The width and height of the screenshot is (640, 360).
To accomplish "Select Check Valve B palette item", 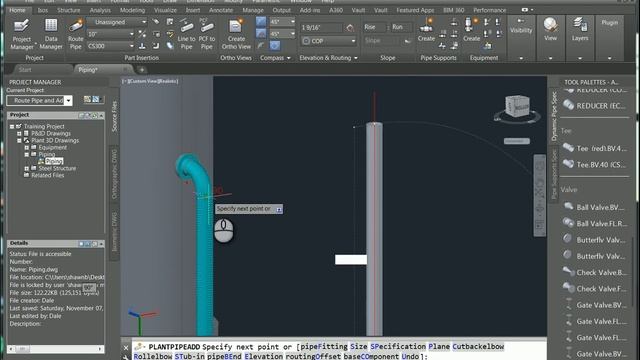I will [x=595, y=272].
